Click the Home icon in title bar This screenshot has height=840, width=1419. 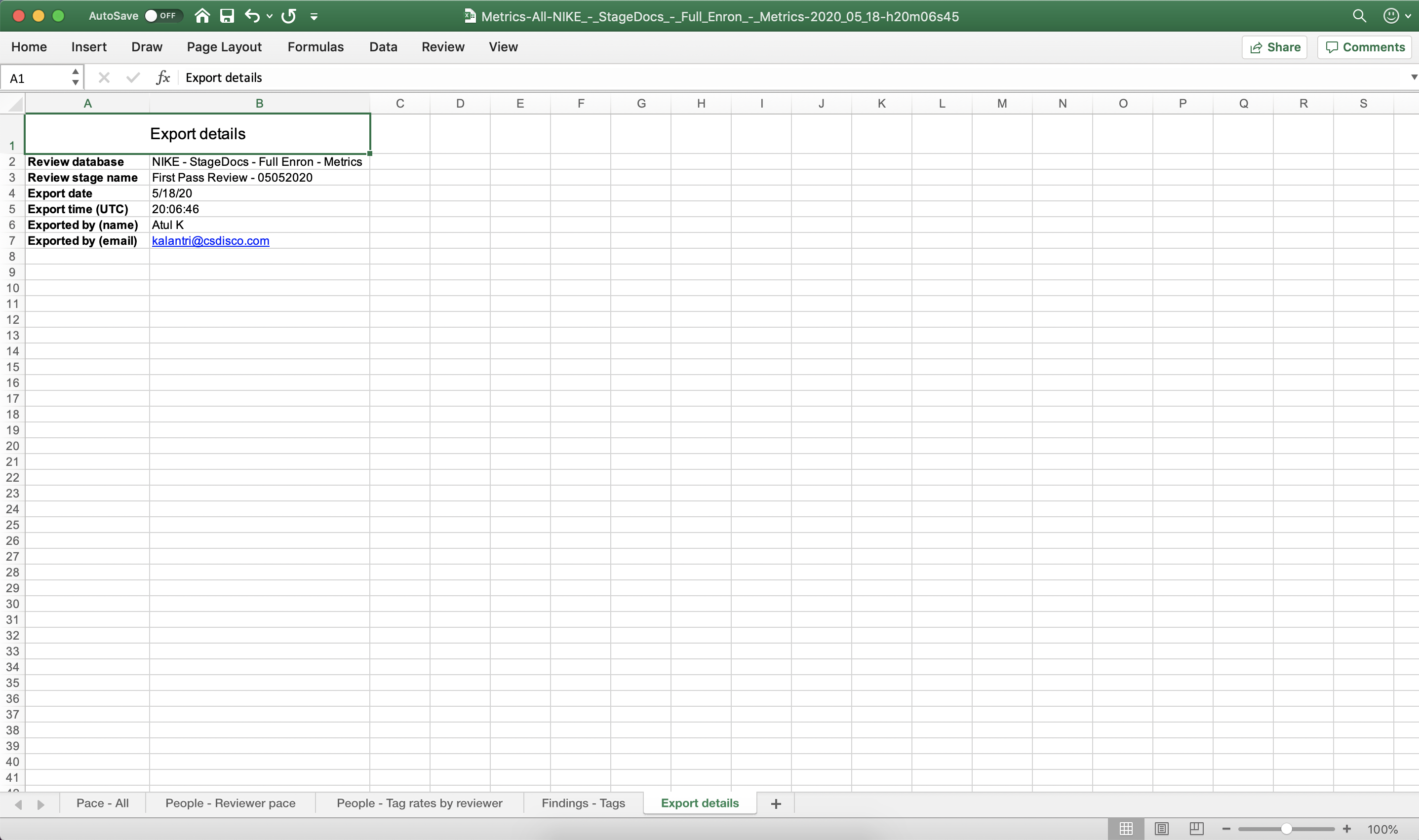click(202, 16)
